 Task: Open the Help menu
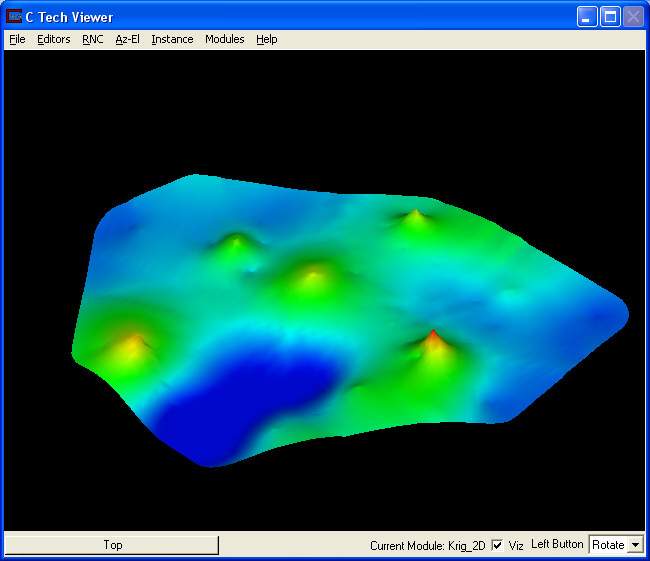267,39
